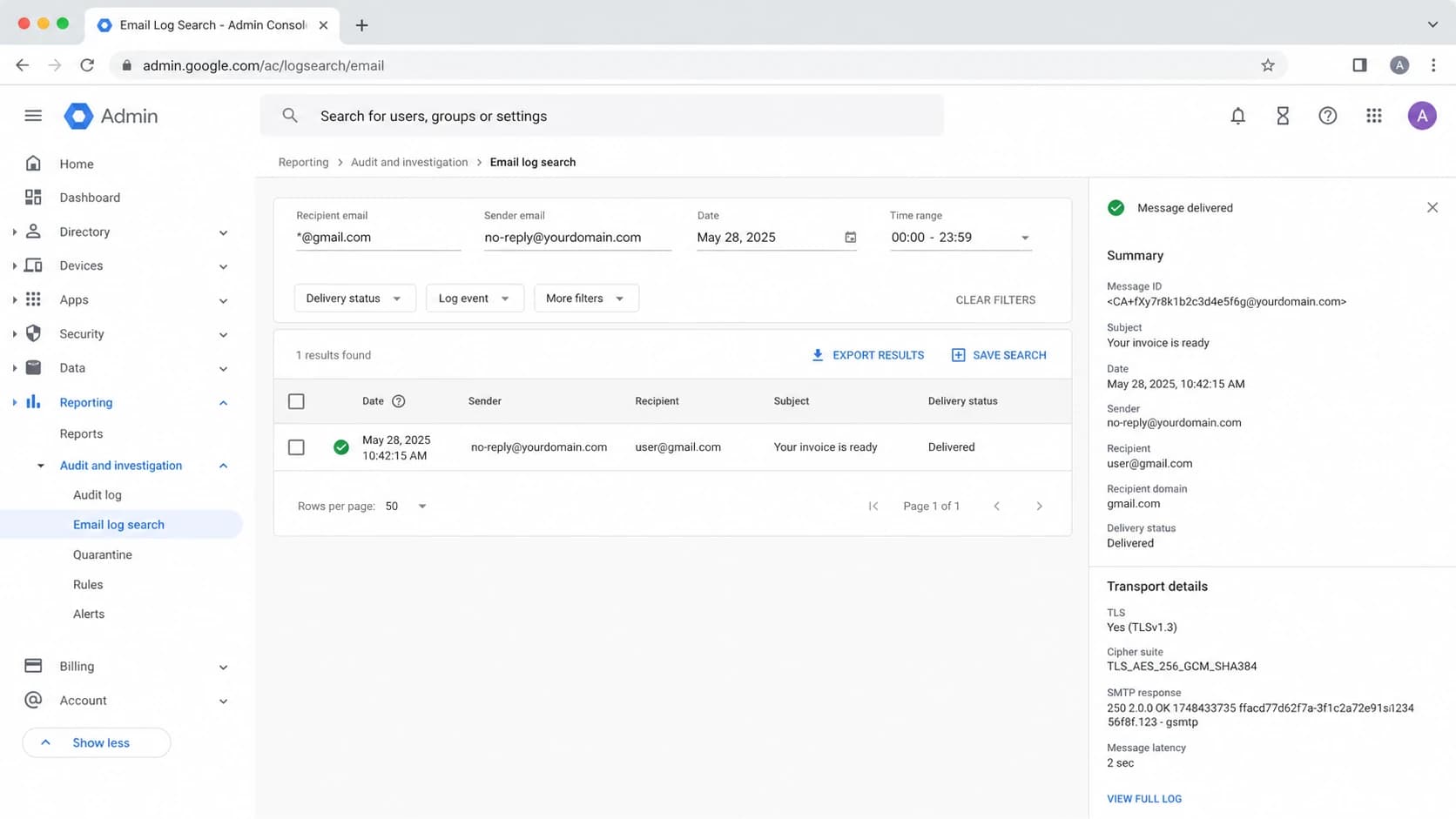Click VIEW FULL LOG link
Screen dimensions: 1456x819
[x=1144, y=799]
